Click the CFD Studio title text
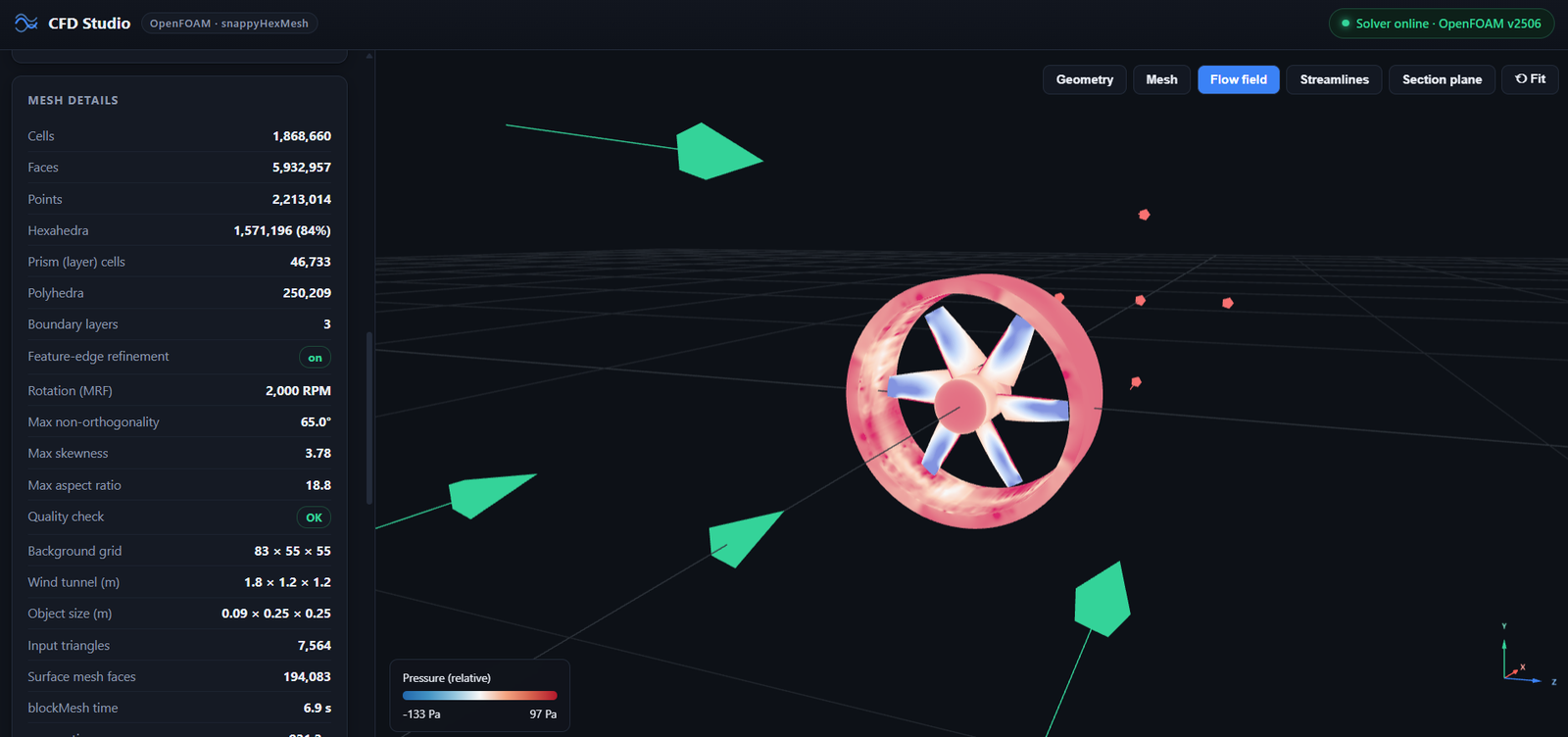The image size is (1568, 737). [x=89, y=24]
